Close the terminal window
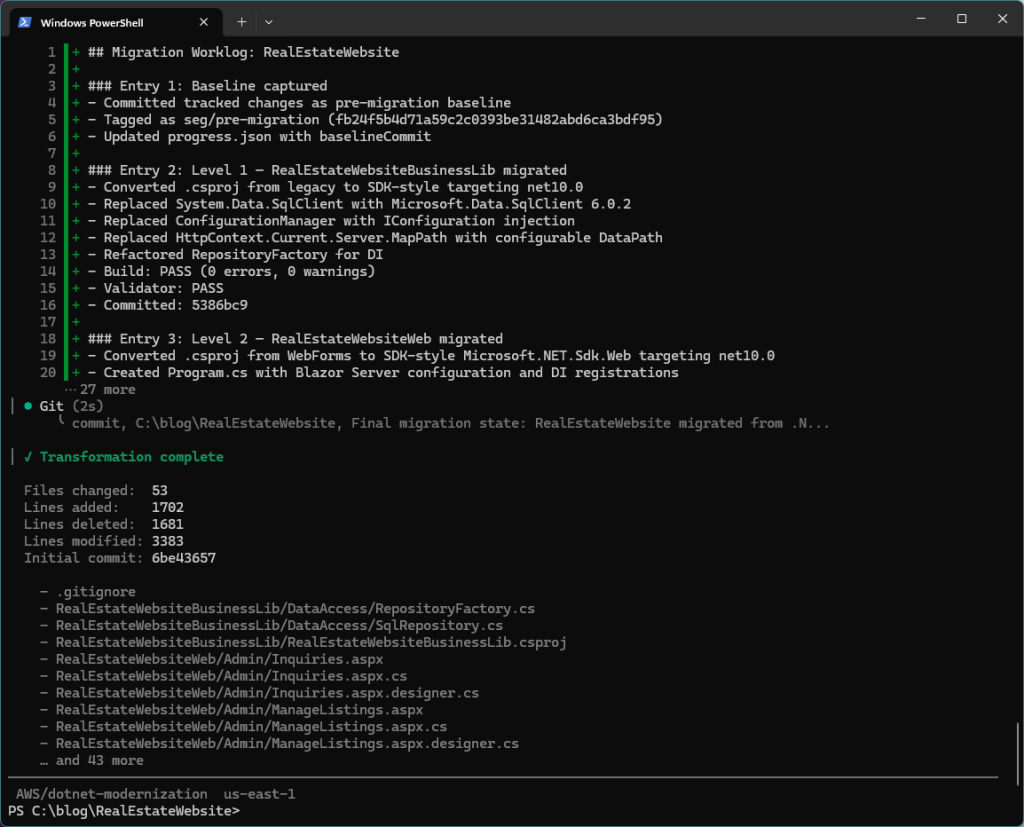The width and height of the screenshot is (1024, 827). tap(1002, 19)
